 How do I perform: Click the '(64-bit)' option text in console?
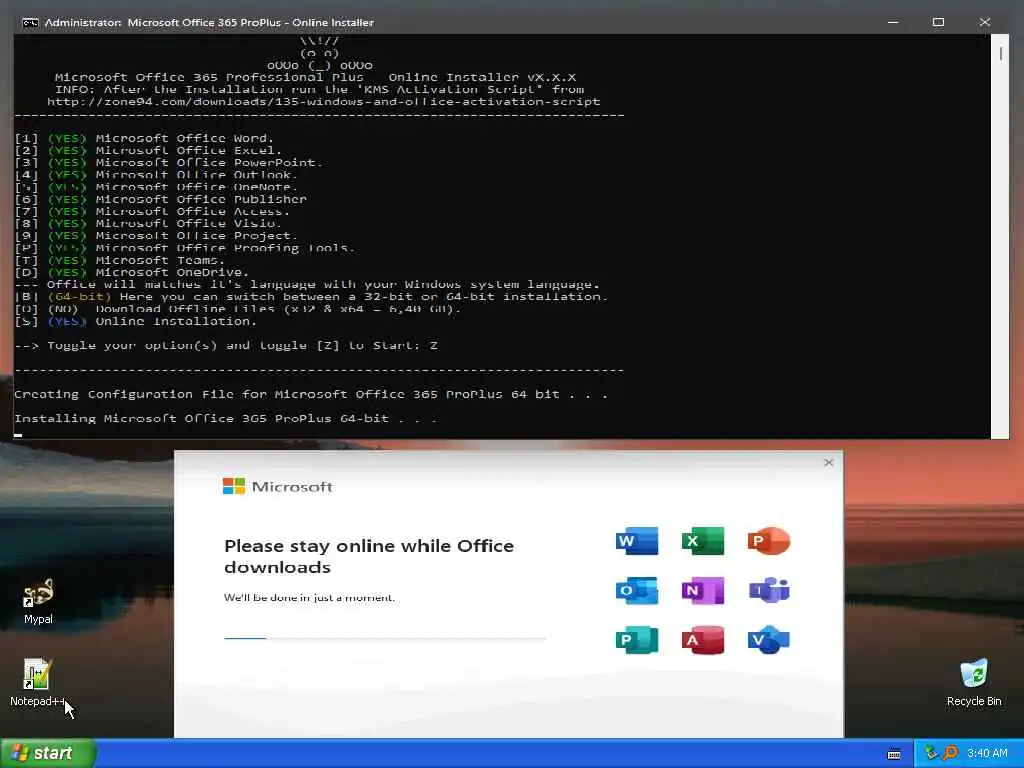tap(80, 296)
